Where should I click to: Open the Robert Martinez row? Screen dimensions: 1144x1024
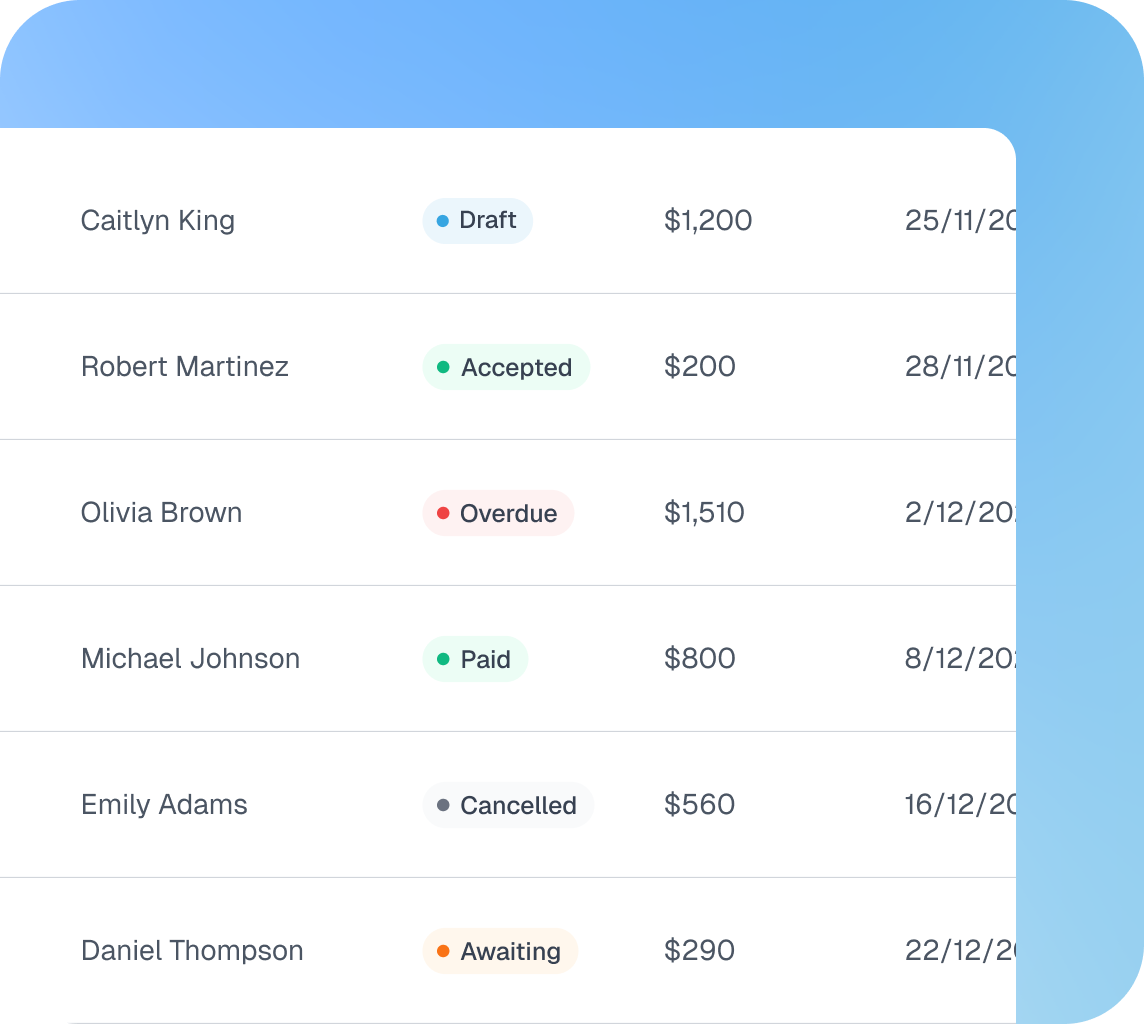click(x=508, y=367)
